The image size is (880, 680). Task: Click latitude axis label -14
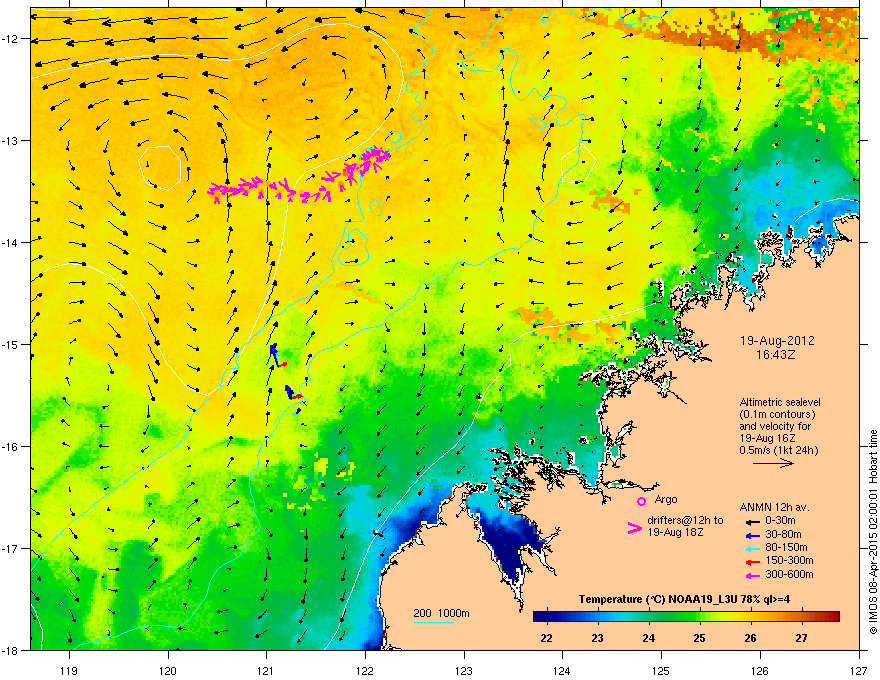pos(10,242)
